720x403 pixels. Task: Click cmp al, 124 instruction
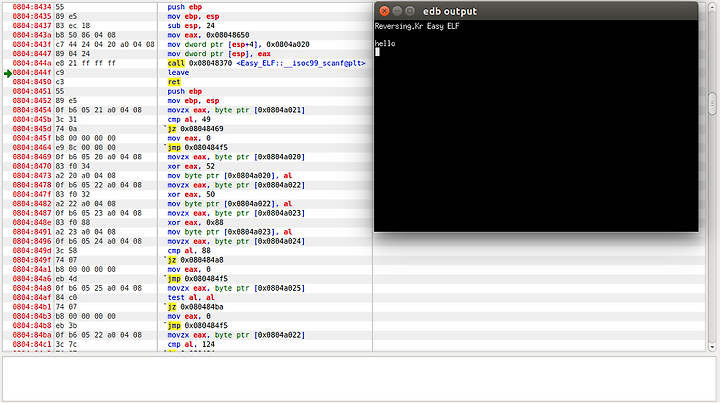tap(191, 344)
